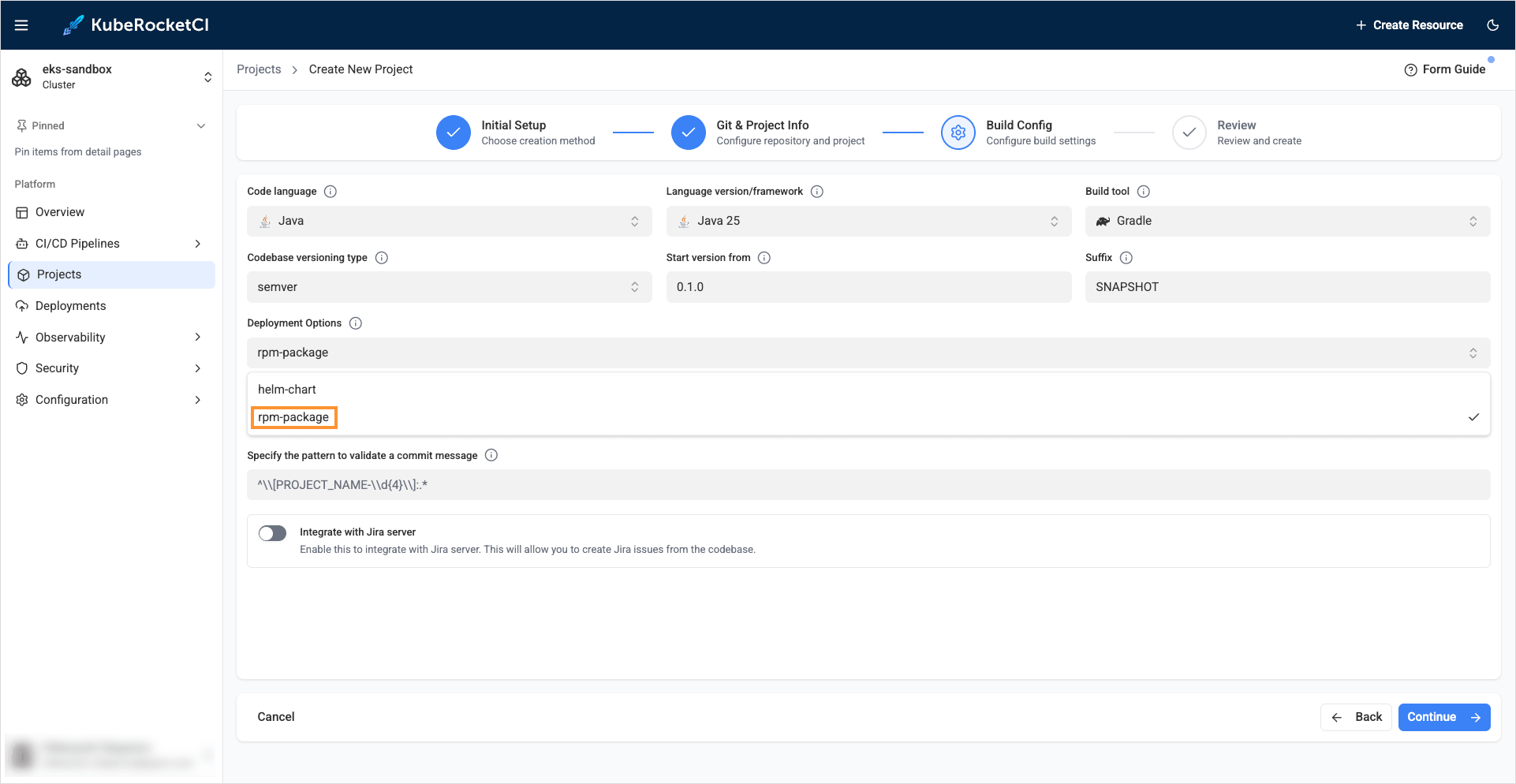Image resolution: width=1516 pixels, height=784 pixels.
Task: Show info for Suffix field
Action: [x=1126, y=258]
